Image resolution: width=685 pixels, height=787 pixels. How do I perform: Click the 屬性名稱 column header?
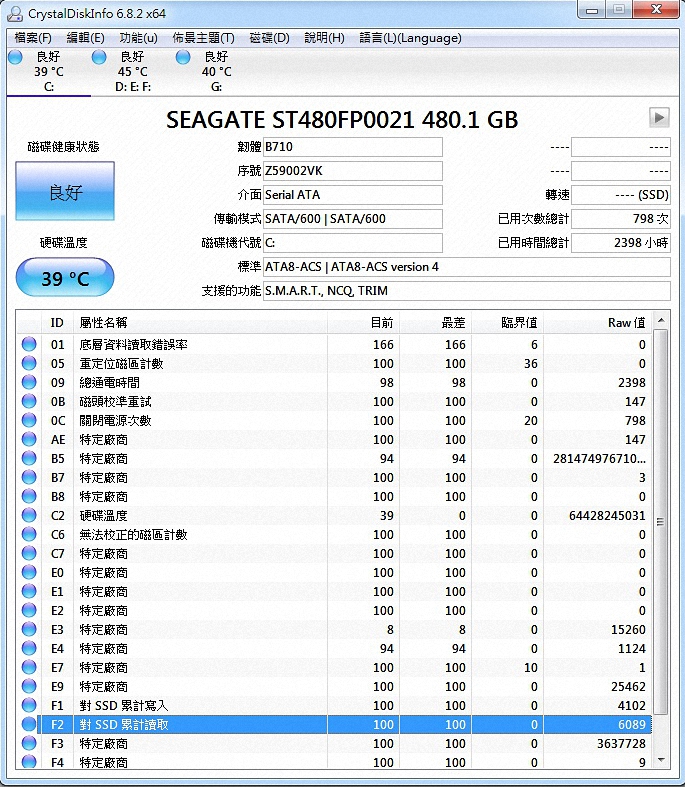pos(200,323)
